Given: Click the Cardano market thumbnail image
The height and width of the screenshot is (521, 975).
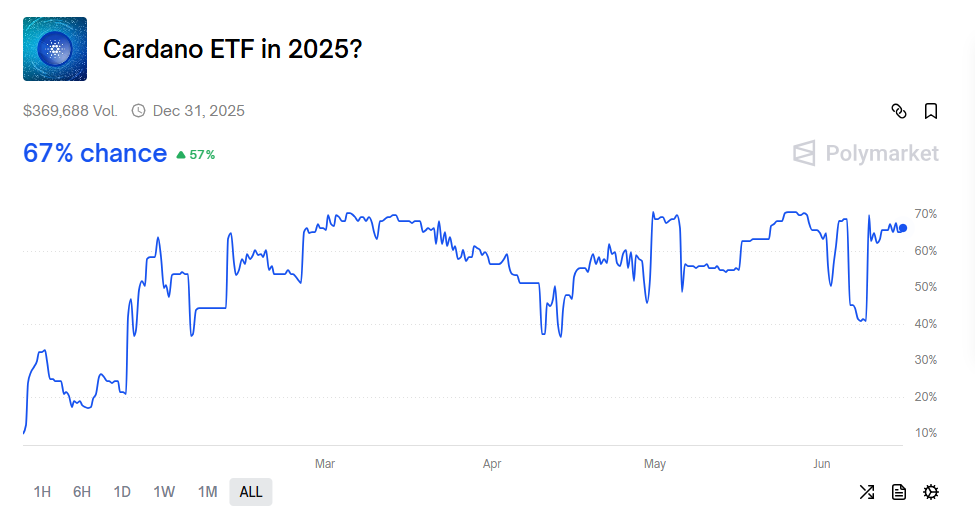Looking at the screenshot, I should click(55, 49).
